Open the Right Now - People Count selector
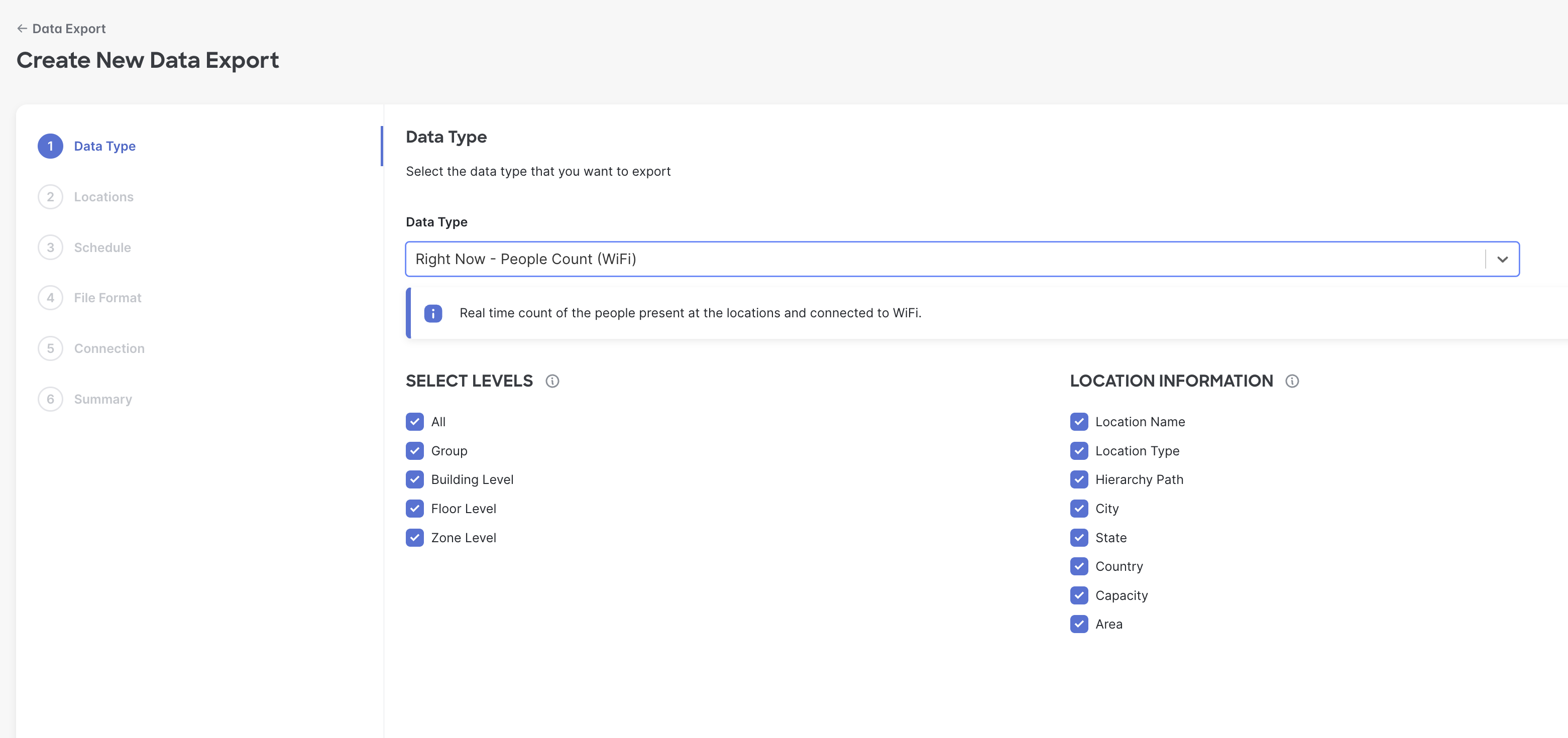1568x738 pixels. 944,259
